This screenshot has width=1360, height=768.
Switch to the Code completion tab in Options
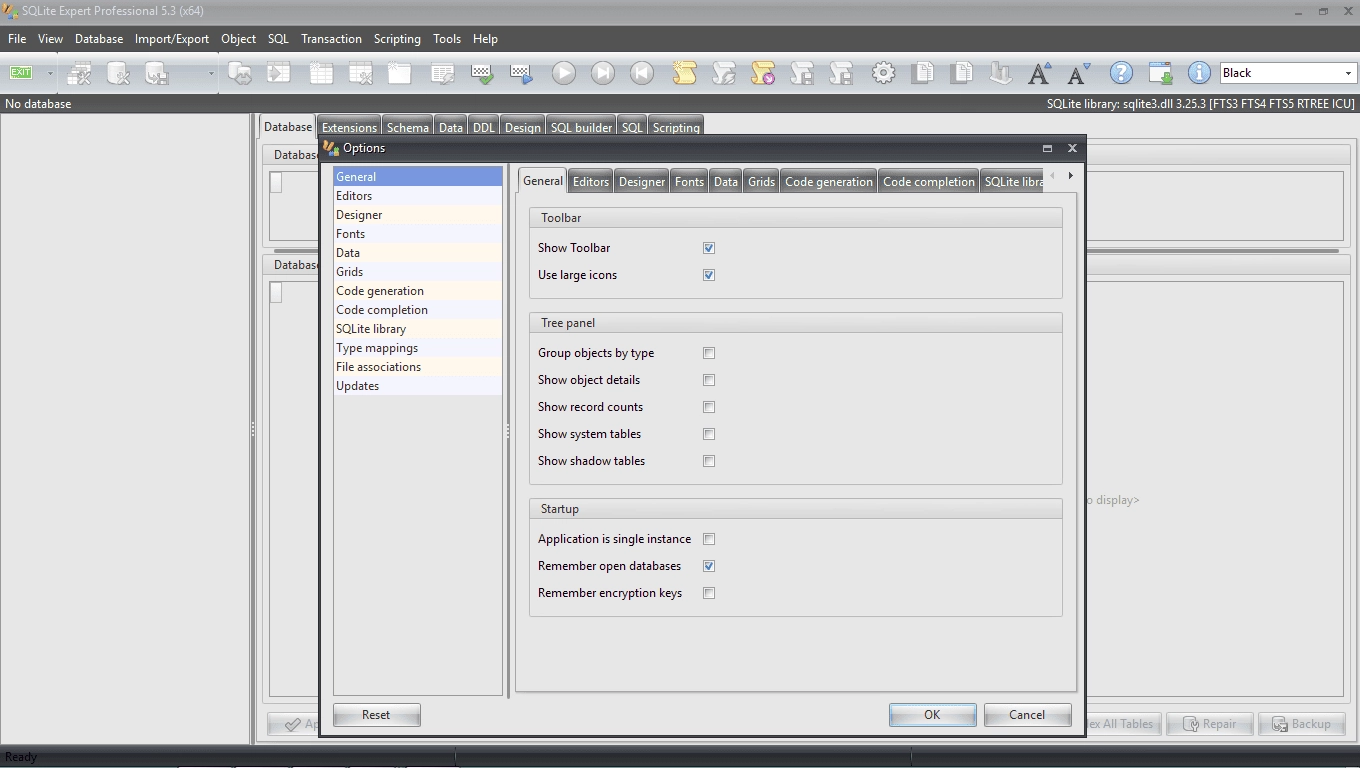click(928, 181)
